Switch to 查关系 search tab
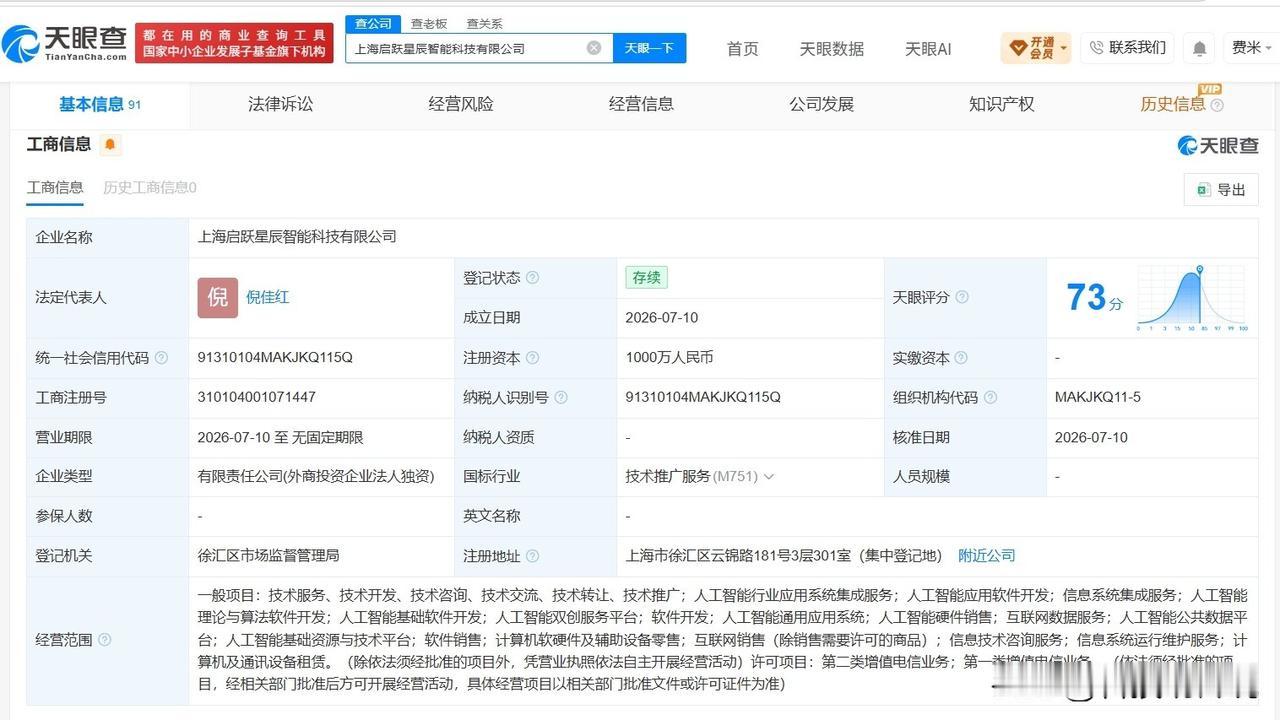The image size is (1280, 720). click(x=485, y=24)
